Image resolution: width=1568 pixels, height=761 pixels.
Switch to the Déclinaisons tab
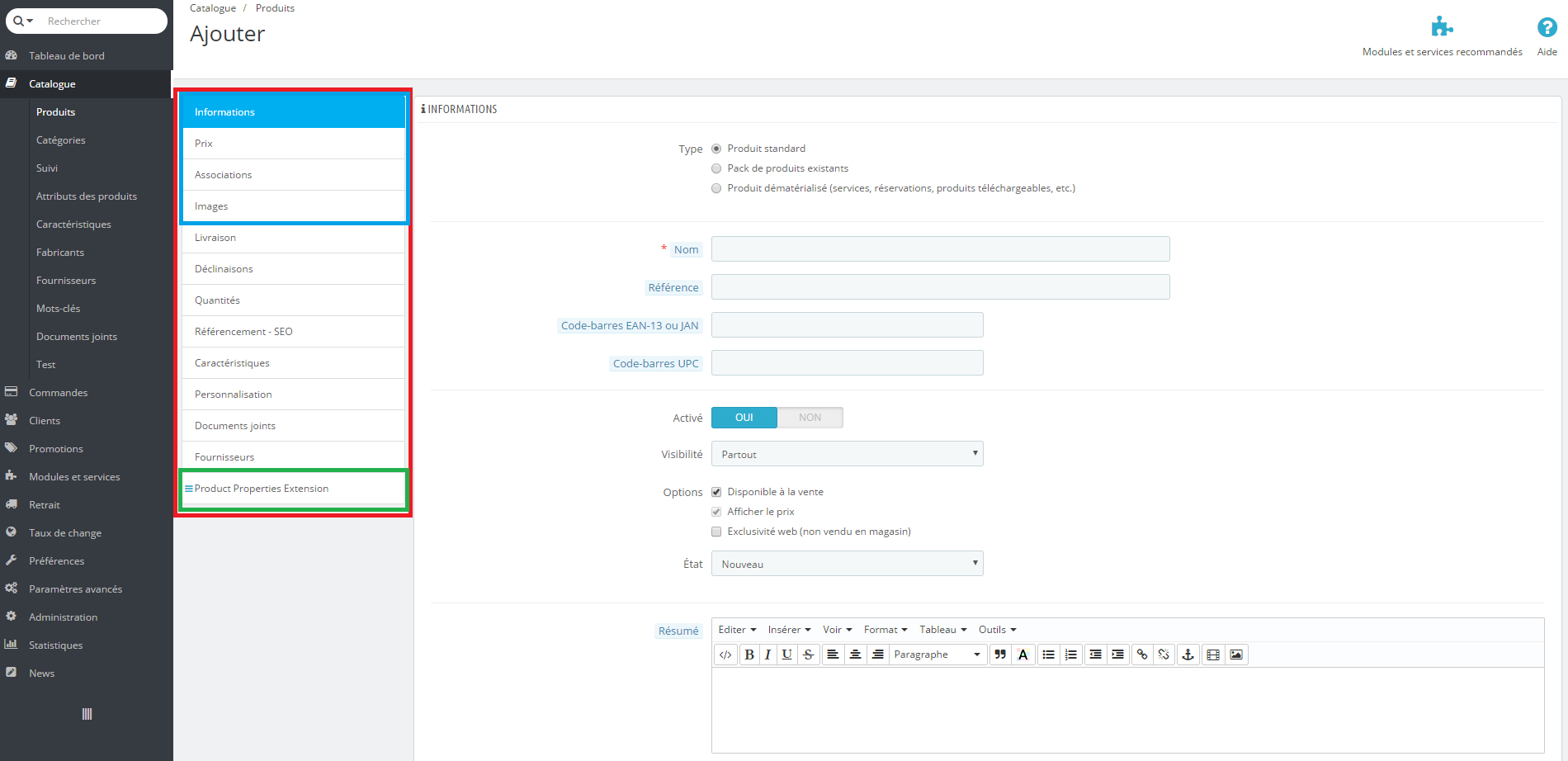(x=294, y=269)
